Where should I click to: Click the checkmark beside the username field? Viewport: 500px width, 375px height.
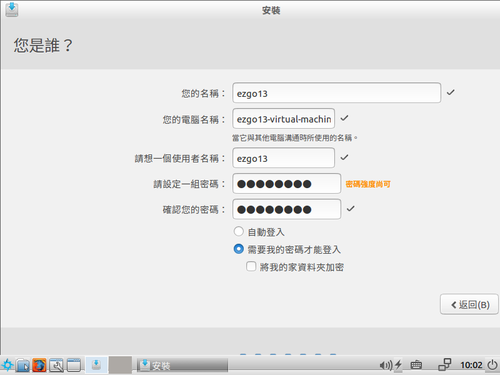(345, 157)
